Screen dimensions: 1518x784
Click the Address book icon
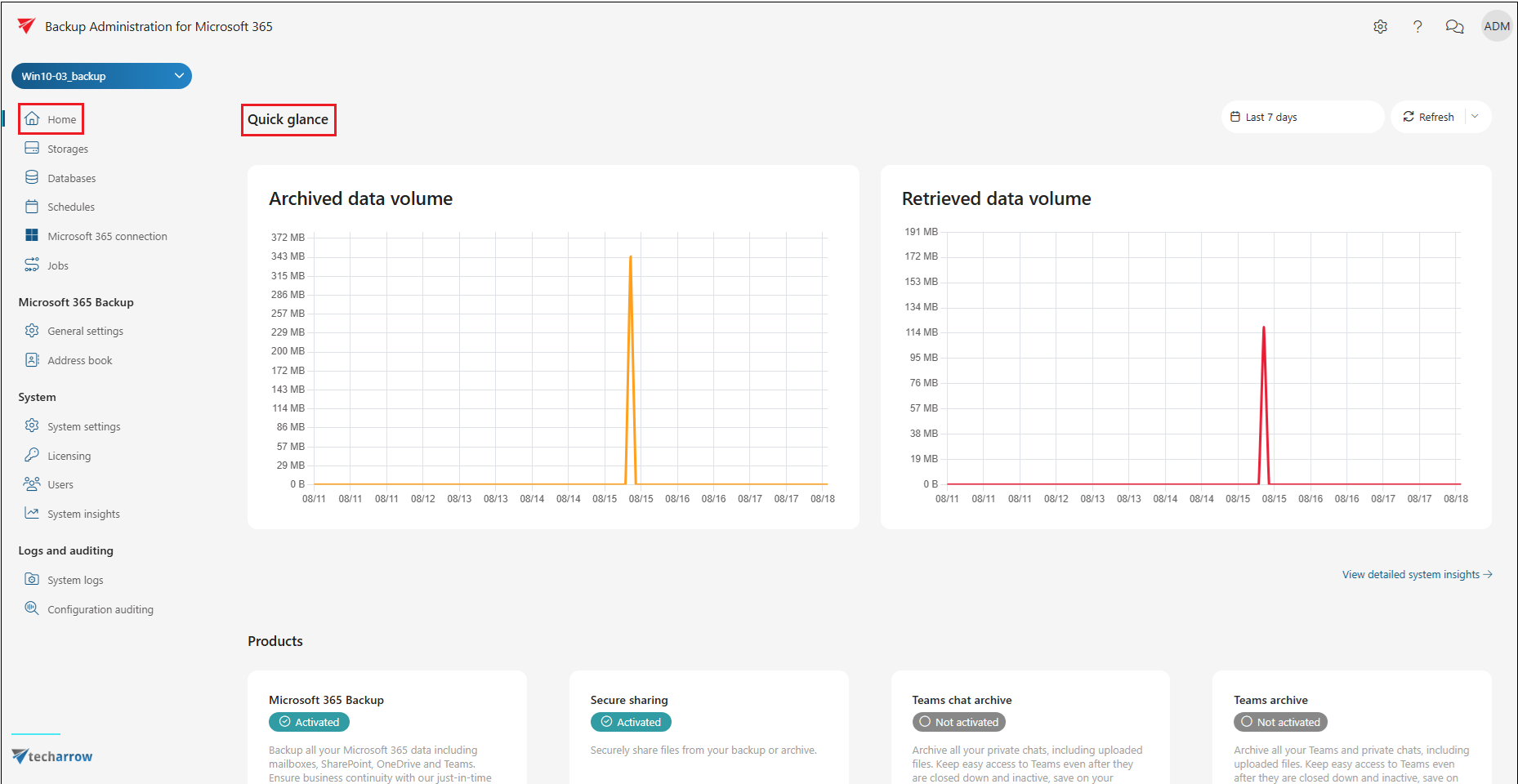[32, 360]
